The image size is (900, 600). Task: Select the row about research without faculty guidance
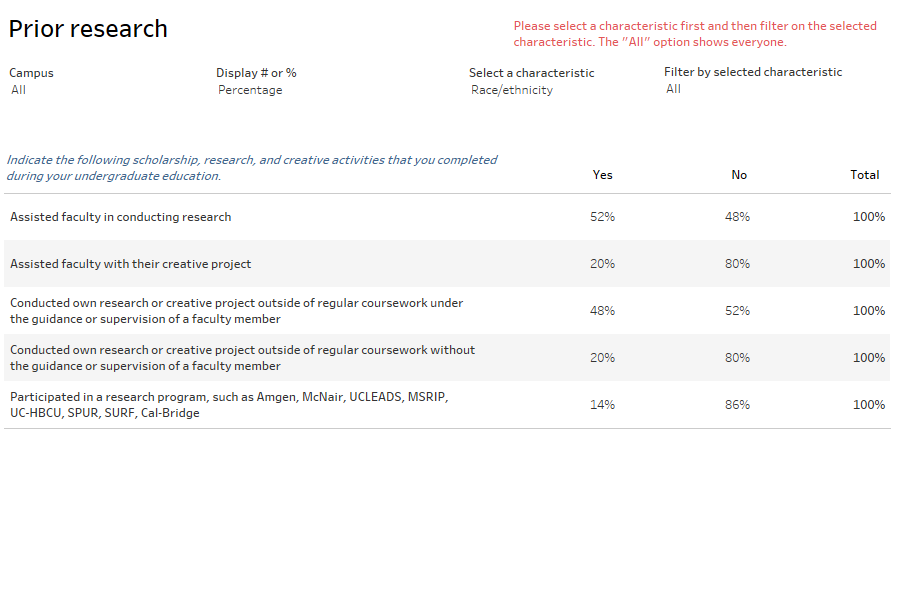(x=240, y=357)
